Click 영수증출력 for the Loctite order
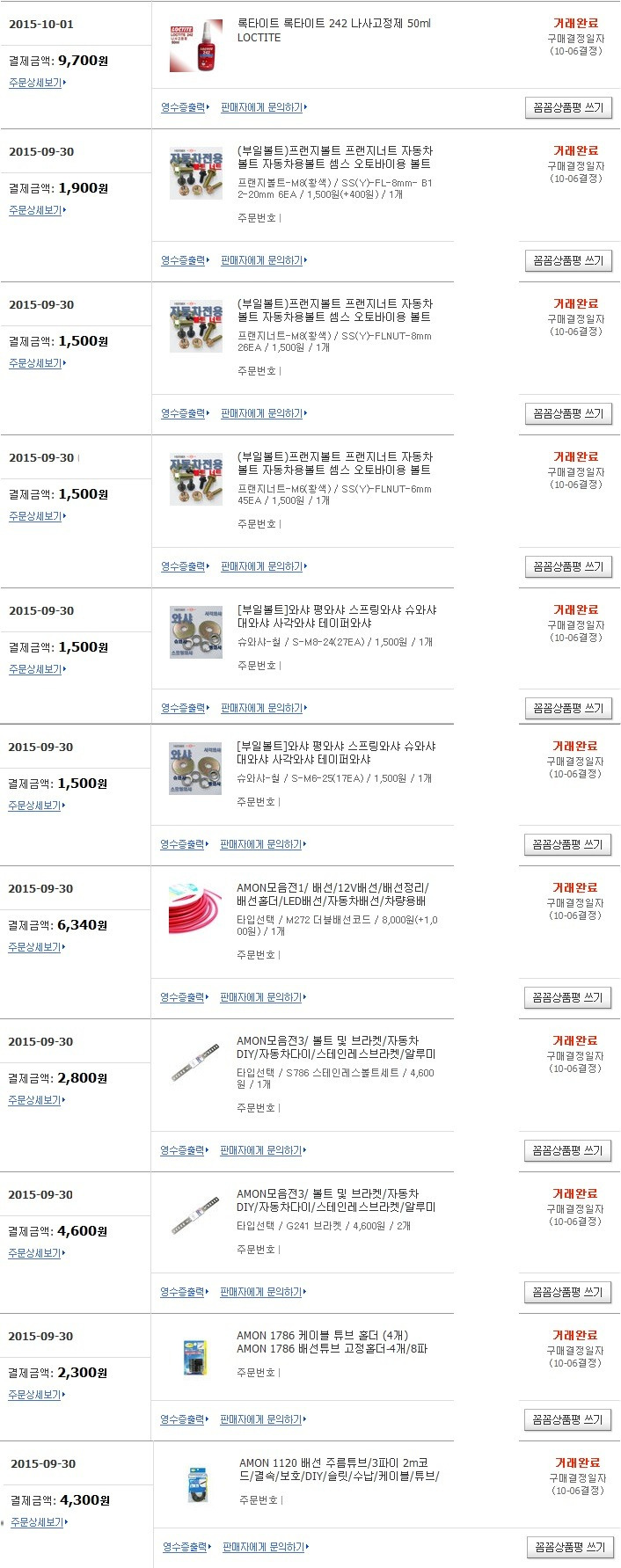The height and width of the screenshot is (1568, 621). click(185, 107)
